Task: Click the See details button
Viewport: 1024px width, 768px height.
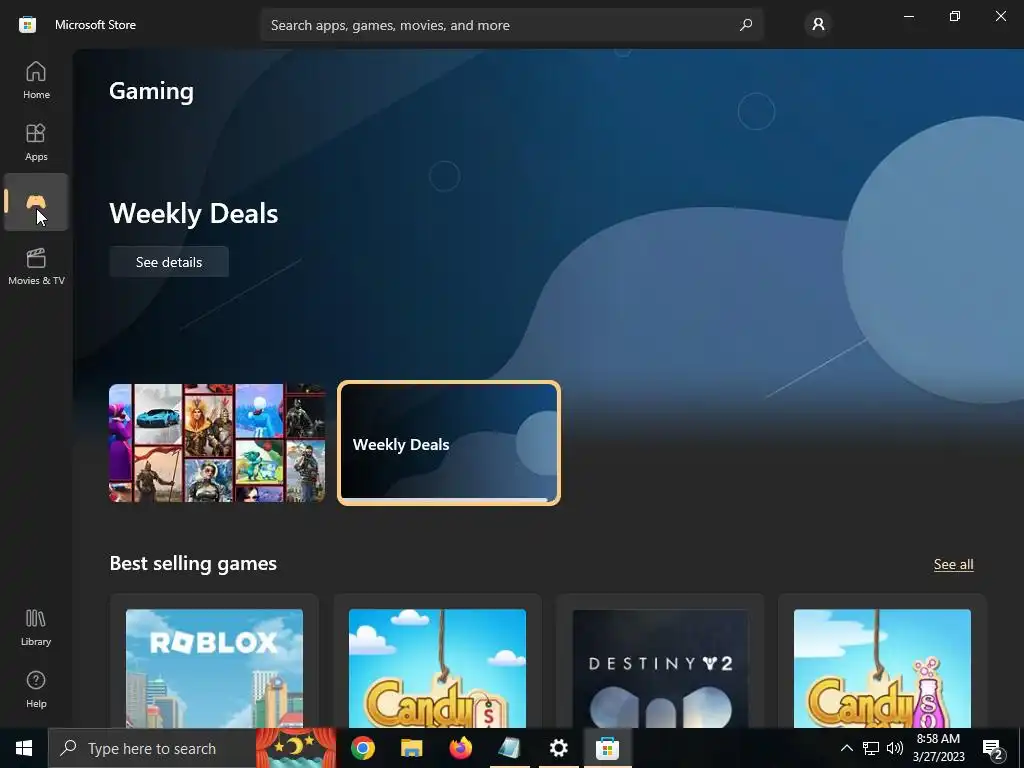Action: pos(168,262)
